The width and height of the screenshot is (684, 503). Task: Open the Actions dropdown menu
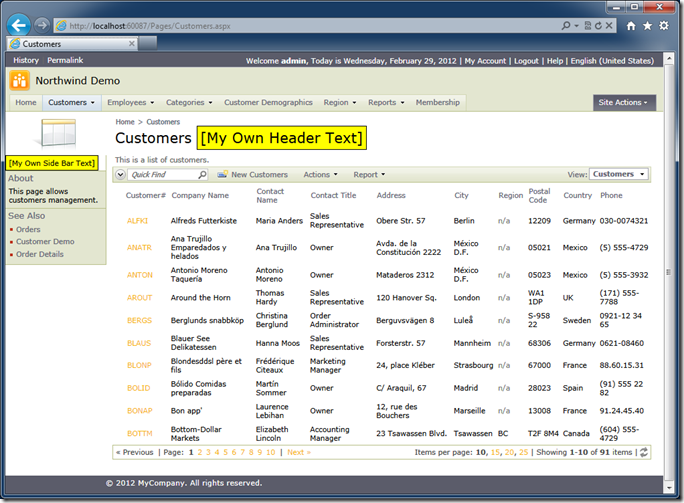point(321,175)
